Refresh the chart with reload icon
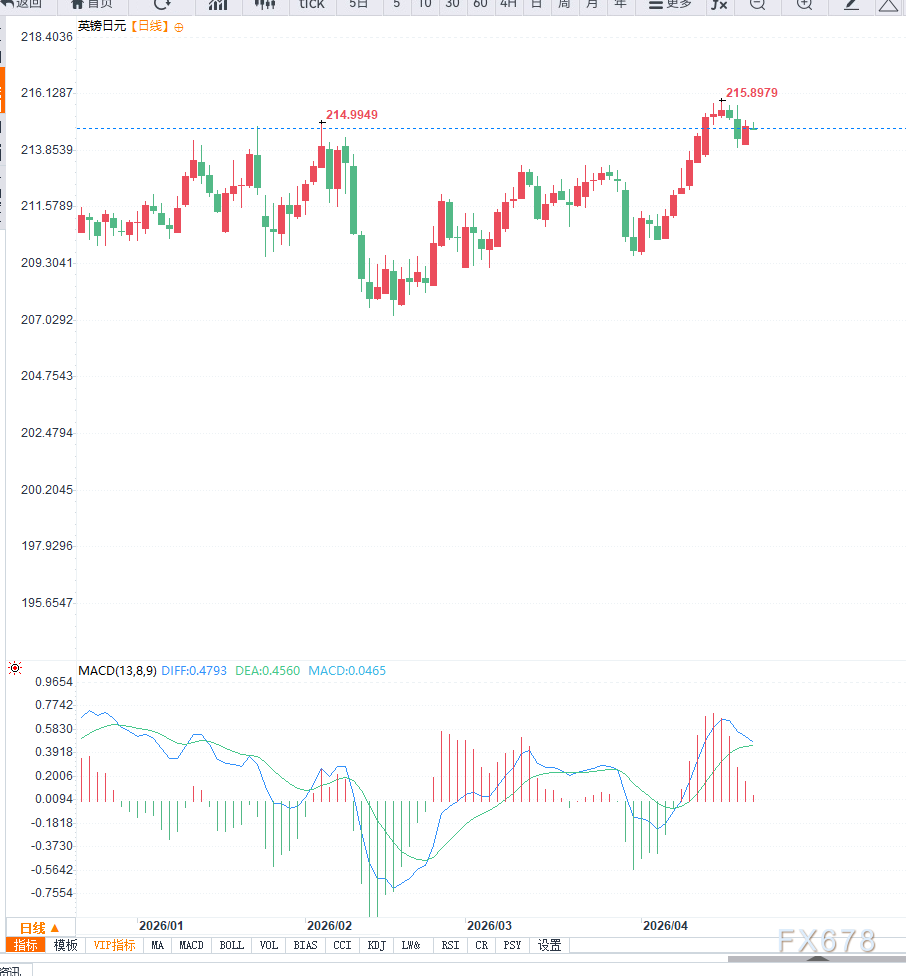Screen dimensions: 906x976 pos(162,4)
